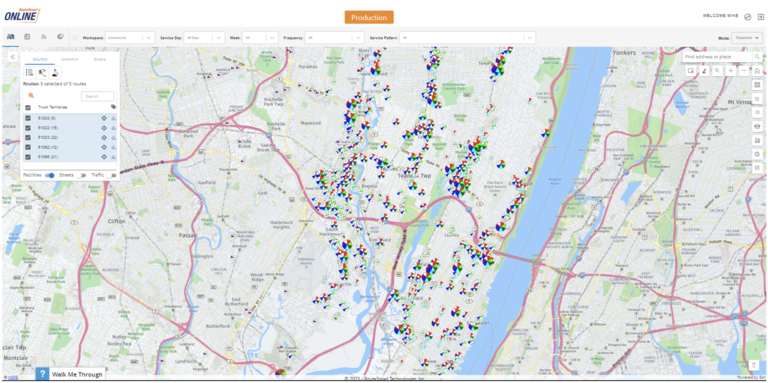Image resolution: width=768 pixels, height=383 pixels.
Task: Open statistics chart icon for route 51066
Action: click(x=114, y=157)
